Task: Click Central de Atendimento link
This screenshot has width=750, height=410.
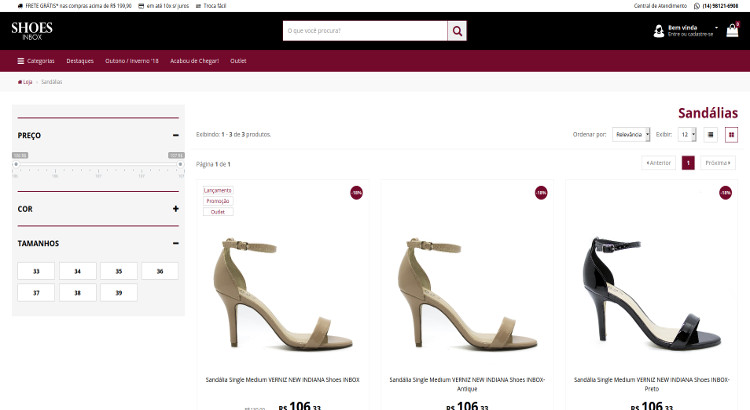Action: 660,6
